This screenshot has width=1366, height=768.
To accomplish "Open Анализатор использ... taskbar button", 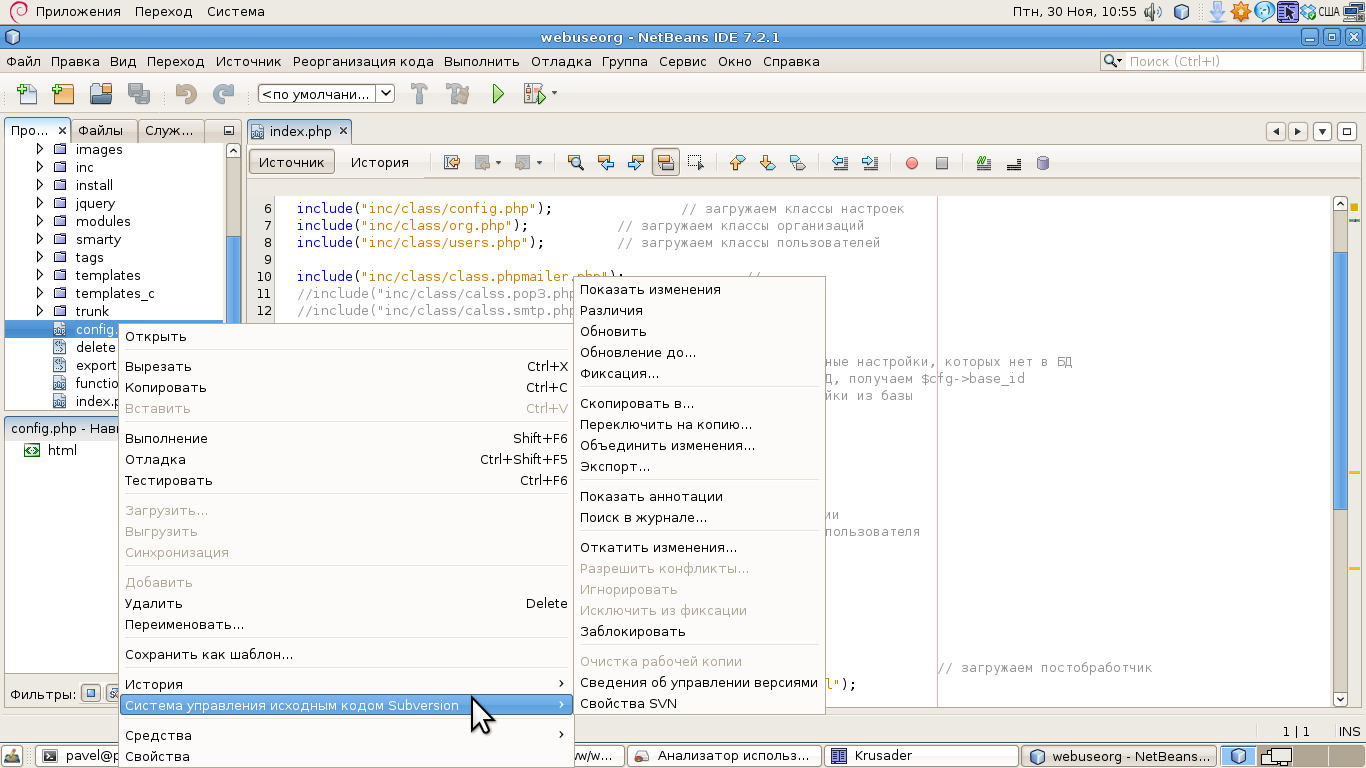I will point(725,756).
